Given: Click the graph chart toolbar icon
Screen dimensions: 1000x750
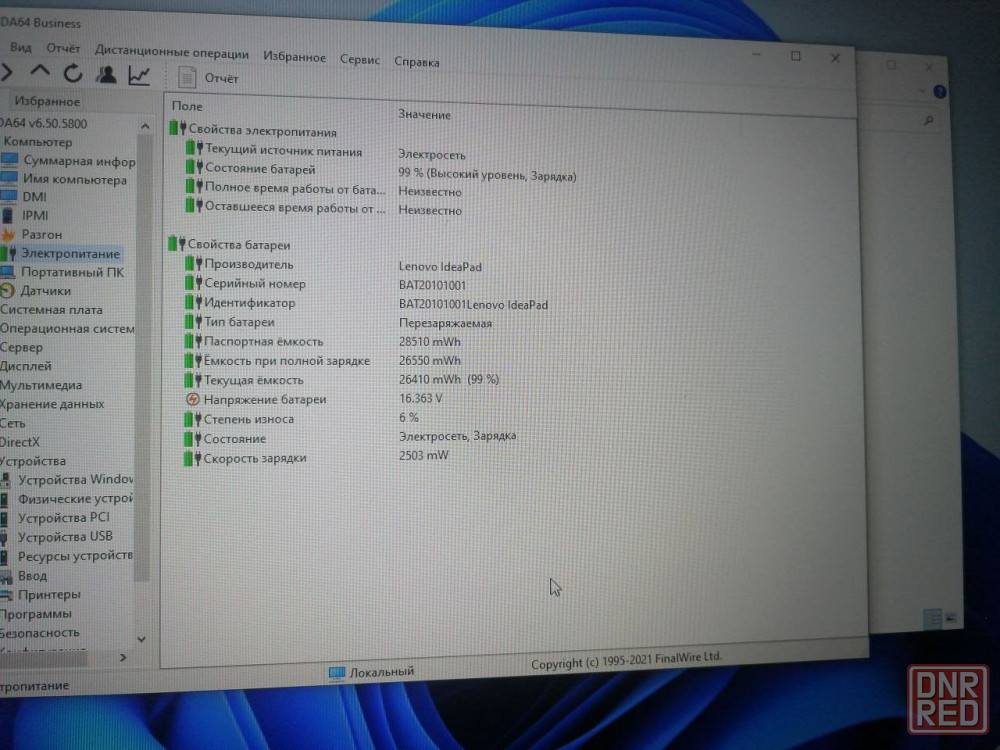Looking at the screenshot, I should (140, 74).
